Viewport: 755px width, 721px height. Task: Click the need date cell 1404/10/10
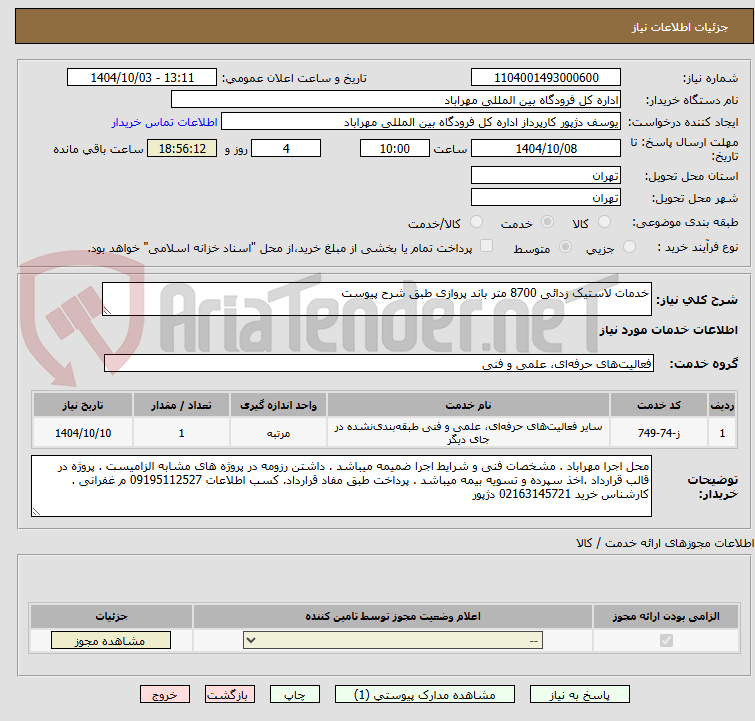[83, 433]
